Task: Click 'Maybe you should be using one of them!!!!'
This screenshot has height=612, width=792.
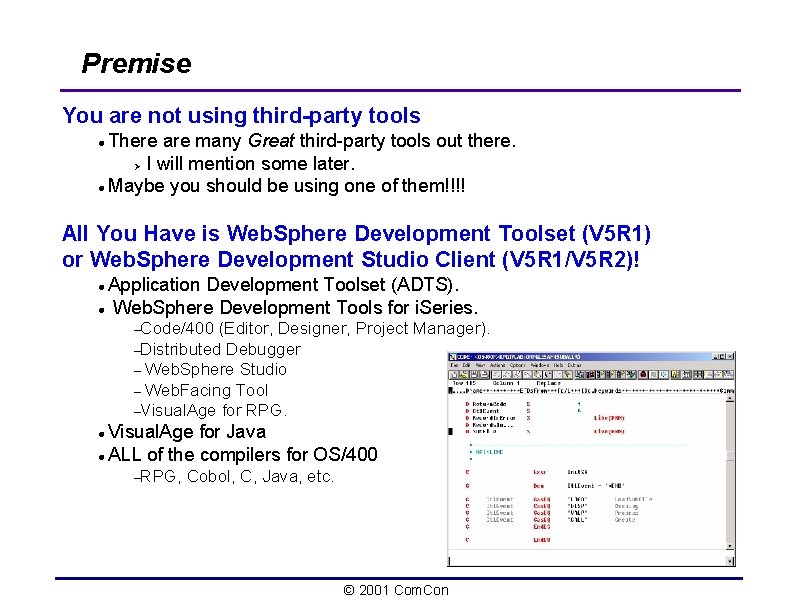Action: click(x=286, y=186)
